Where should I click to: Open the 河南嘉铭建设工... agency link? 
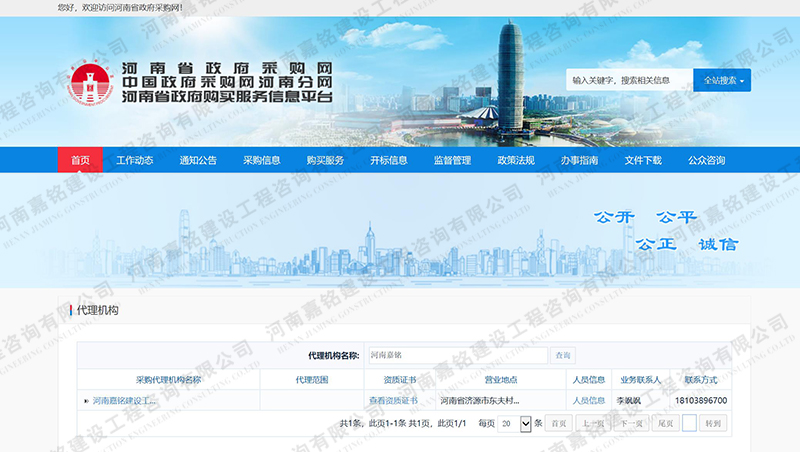[x=125, y=401]
